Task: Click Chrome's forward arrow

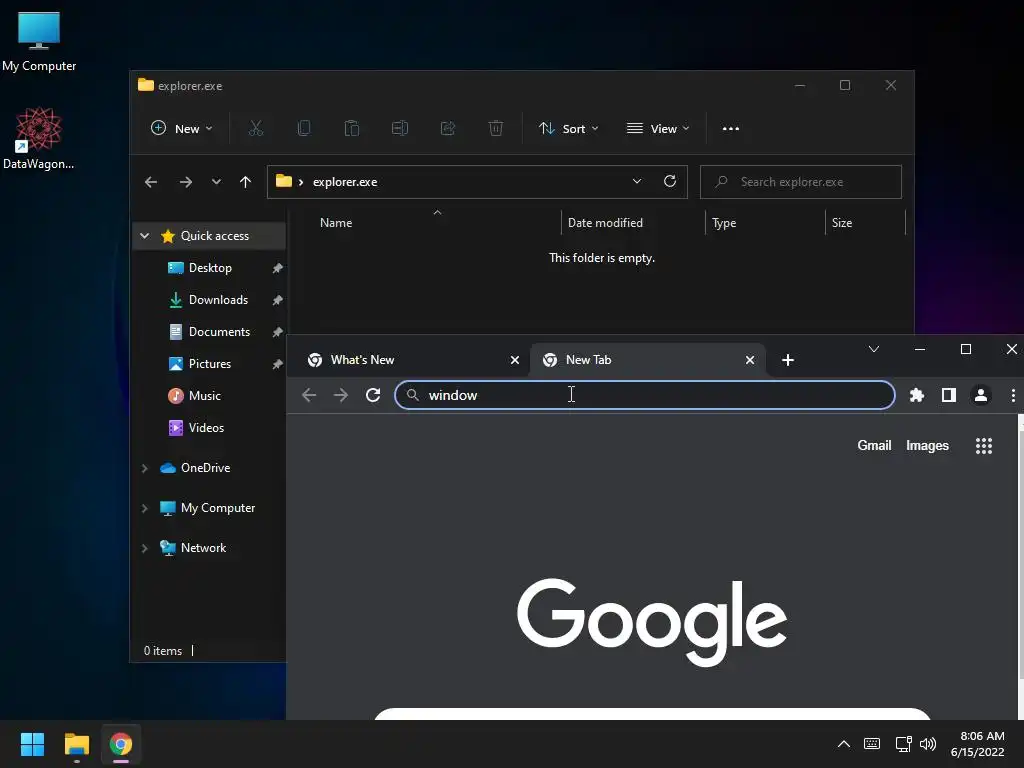Action: tap(341, 395)
